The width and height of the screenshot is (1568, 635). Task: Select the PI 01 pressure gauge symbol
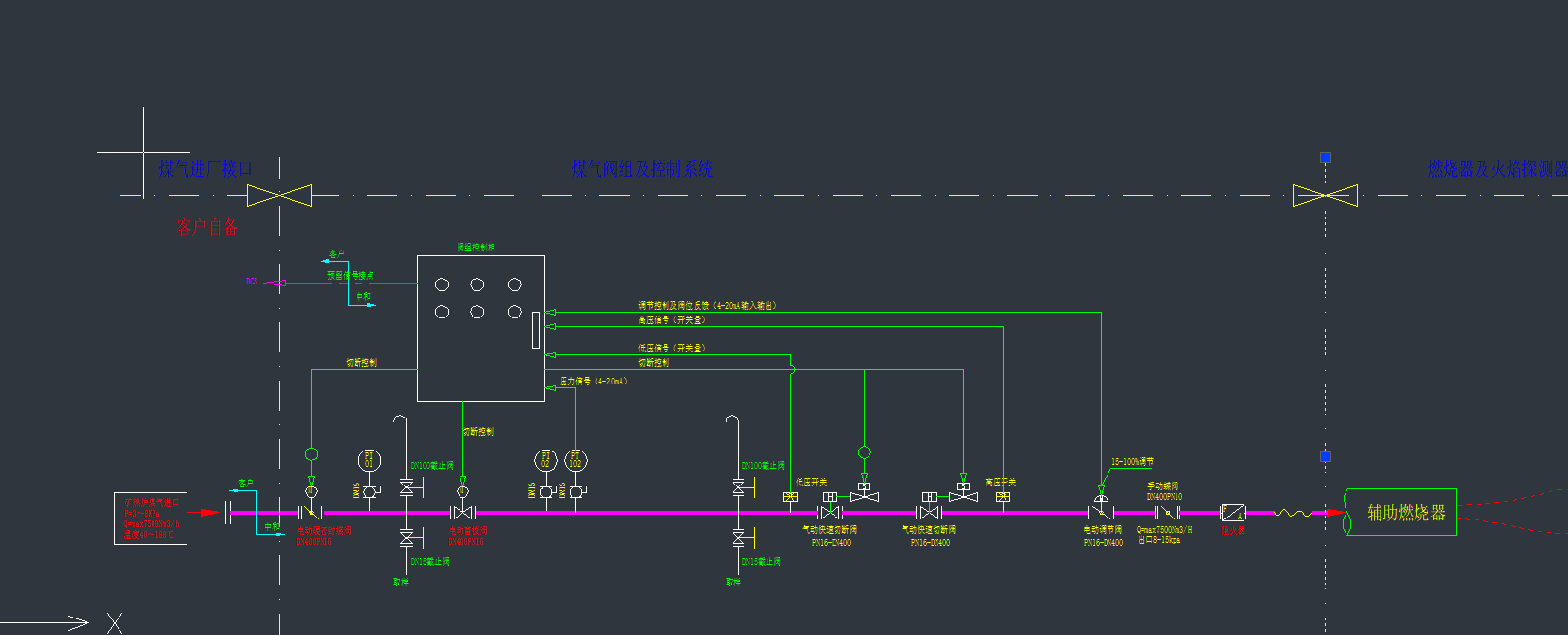click(x=369, y=460)
